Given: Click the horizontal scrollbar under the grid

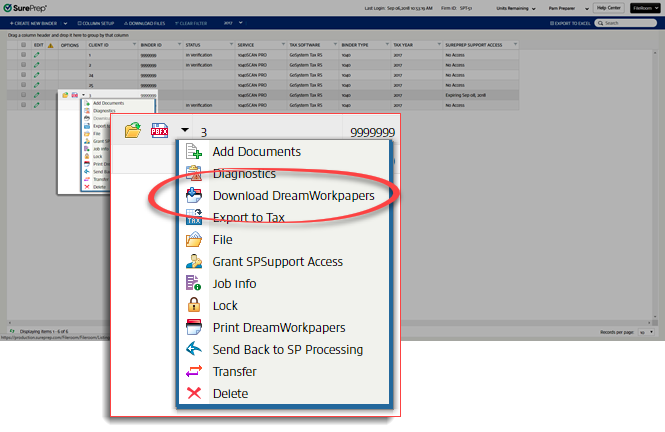Looking at the screenshot, I should tap(332, 323).
